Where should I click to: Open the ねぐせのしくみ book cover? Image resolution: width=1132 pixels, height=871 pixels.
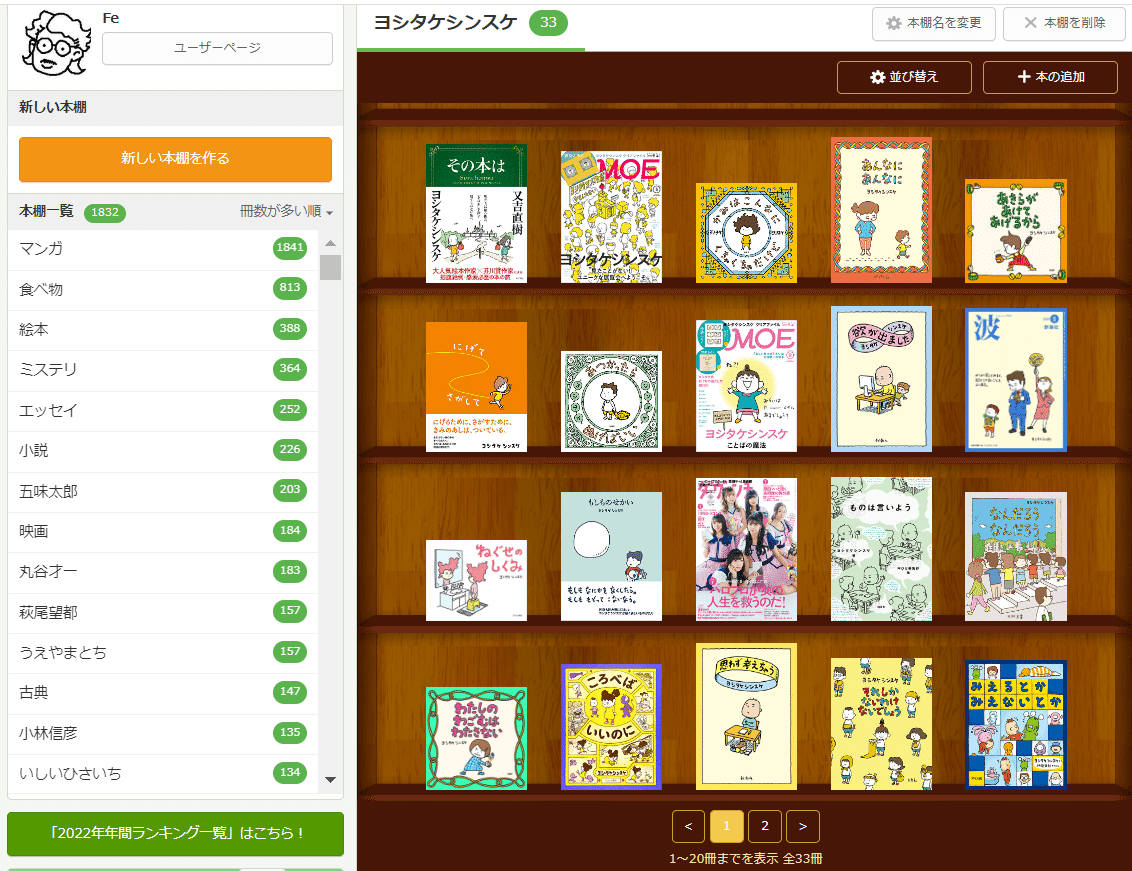pyautogui.click(x=476, y=581)
